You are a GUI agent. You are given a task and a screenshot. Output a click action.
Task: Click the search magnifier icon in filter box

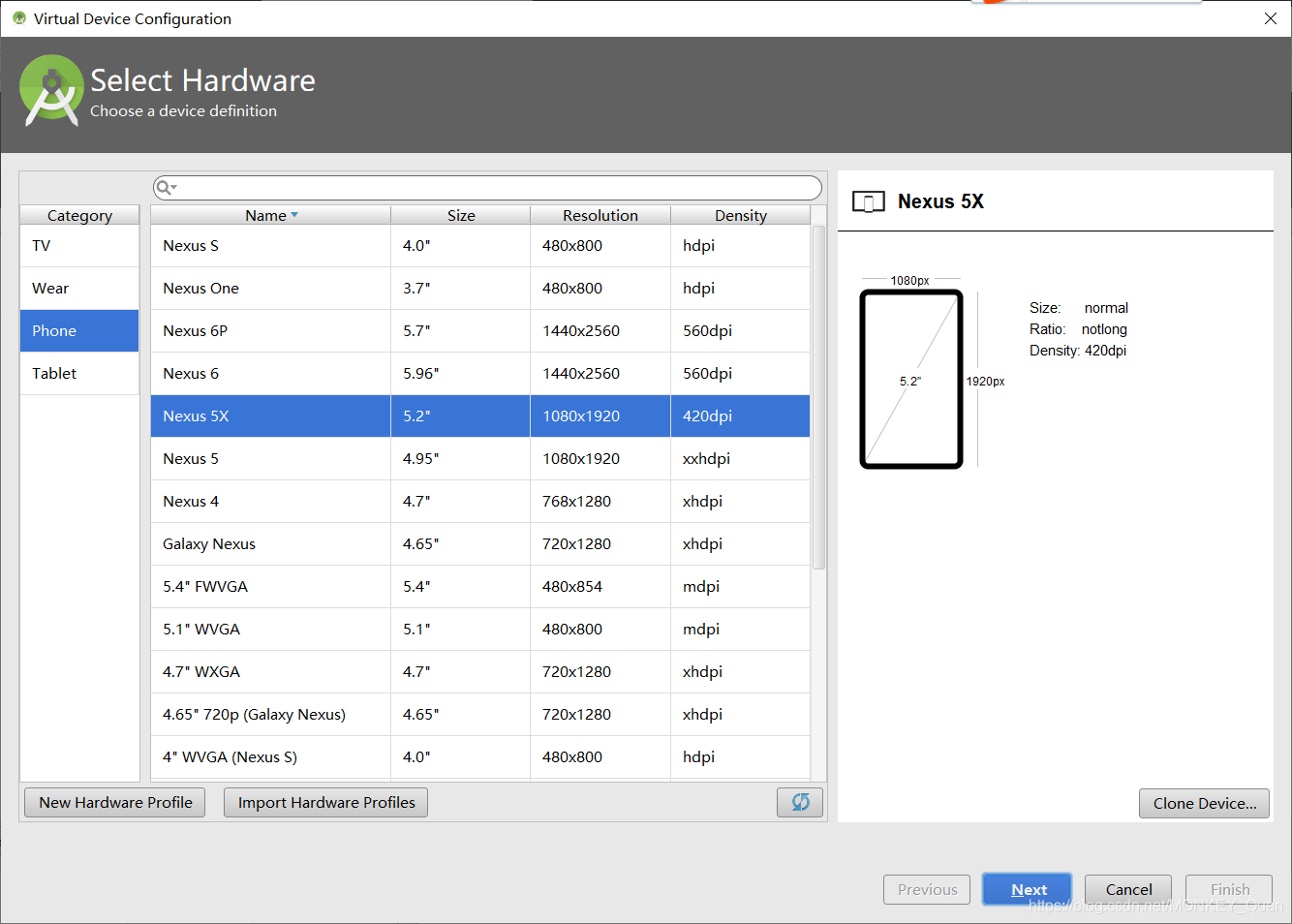click(166, 188)
